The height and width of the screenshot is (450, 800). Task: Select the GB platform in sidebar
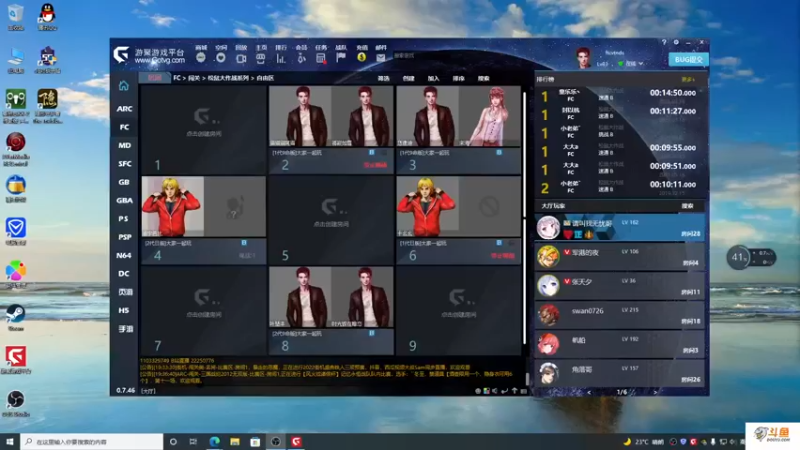[124, 182]
